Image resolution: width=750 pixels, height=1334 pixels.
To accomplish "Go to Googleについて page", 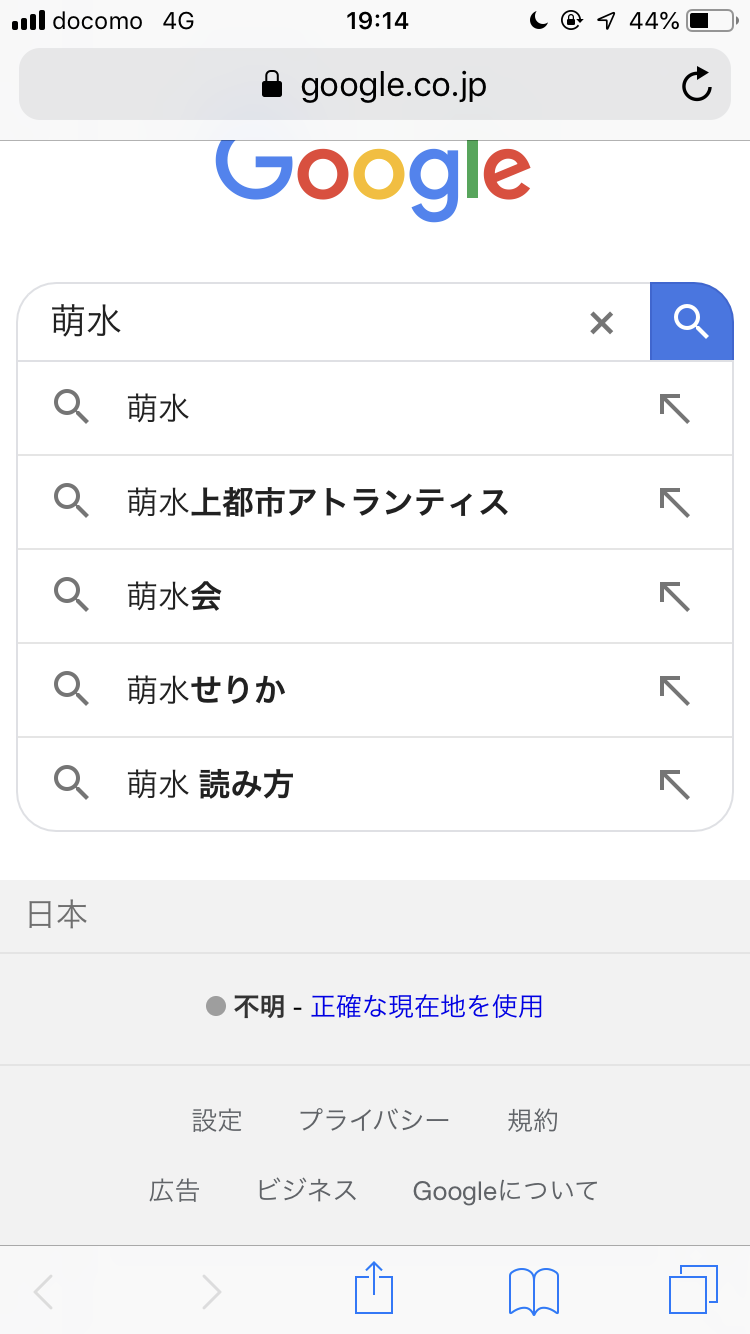I will (505, 1191).
